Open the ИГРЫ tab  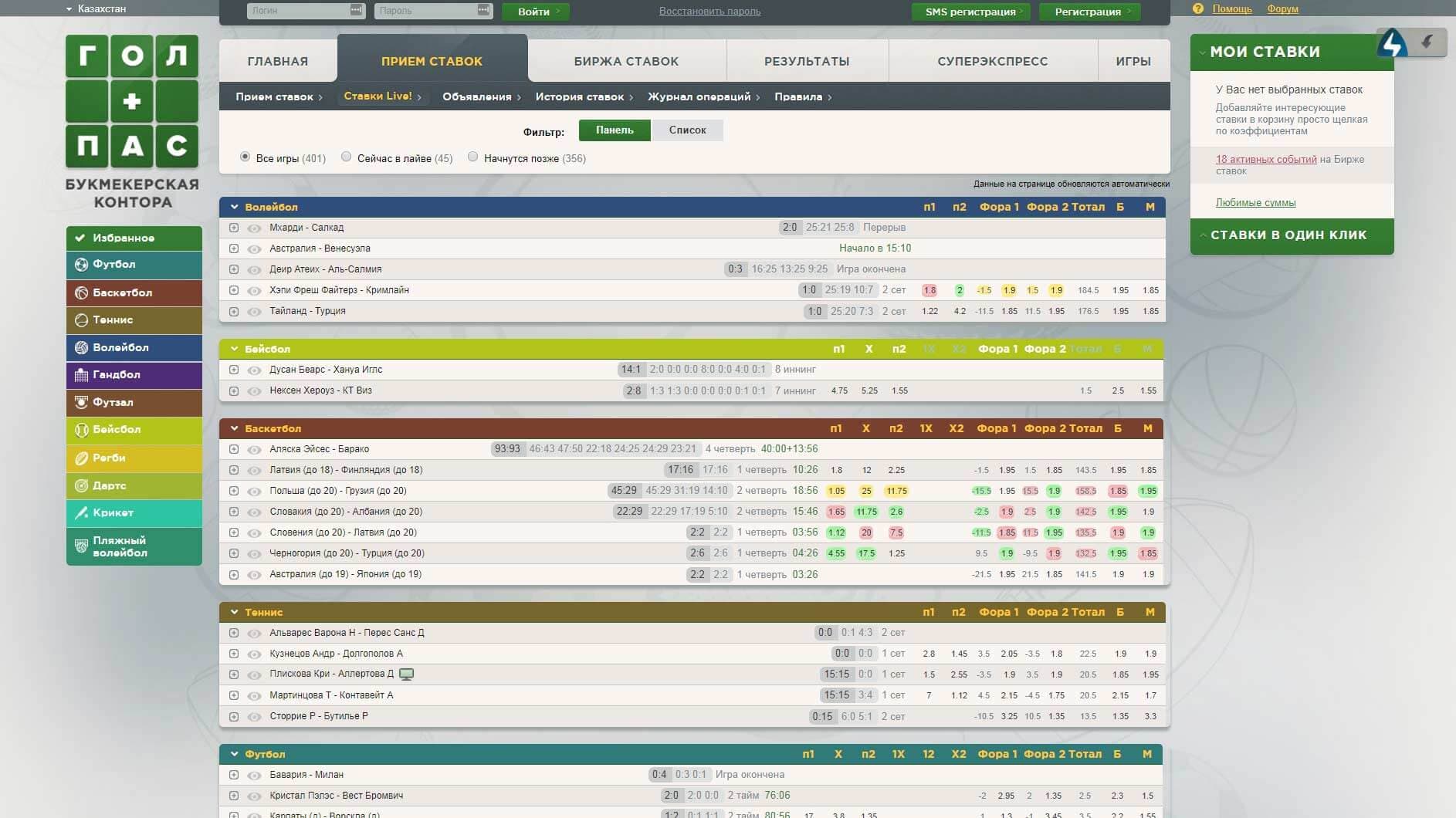pos(1133,61)
